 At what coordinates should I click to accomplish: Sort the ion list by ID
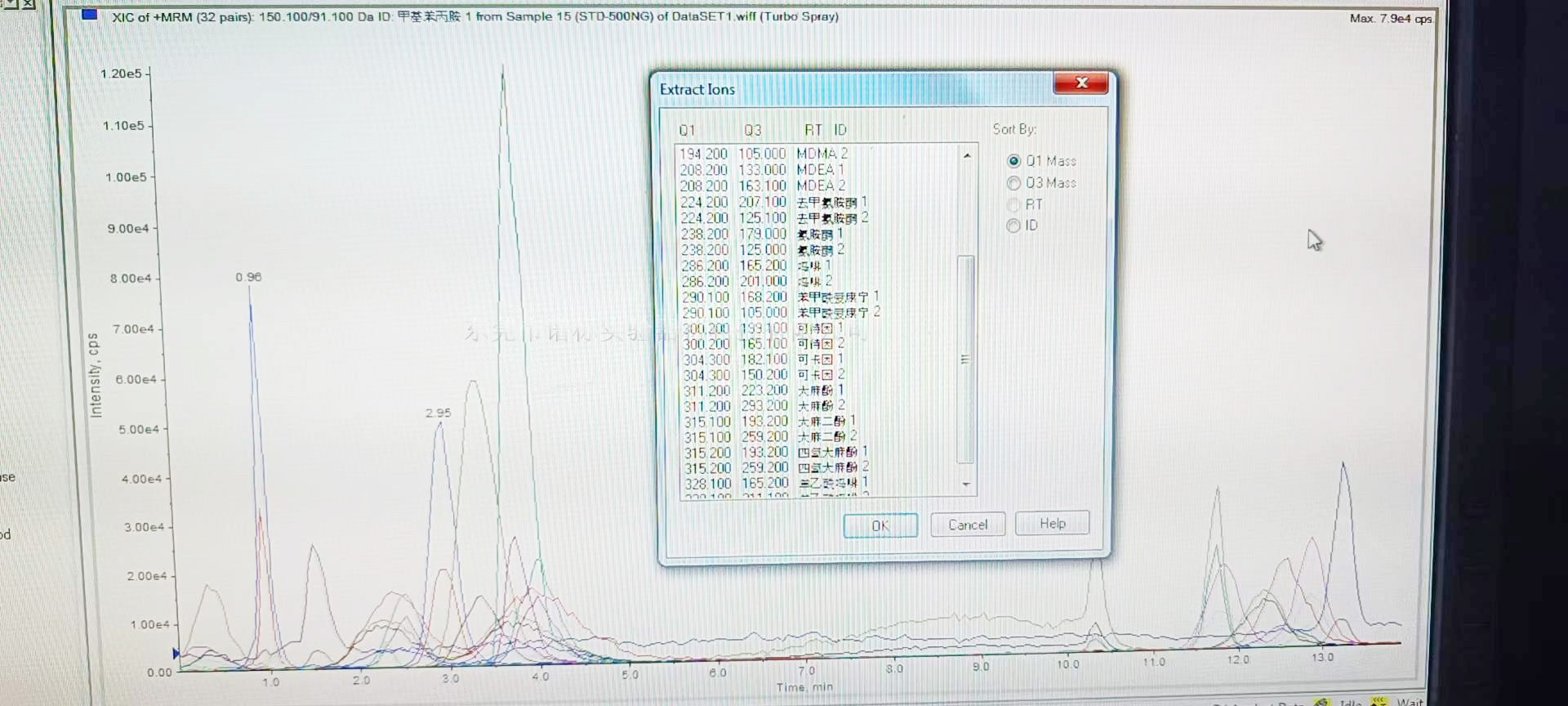tap(1014, 226)
